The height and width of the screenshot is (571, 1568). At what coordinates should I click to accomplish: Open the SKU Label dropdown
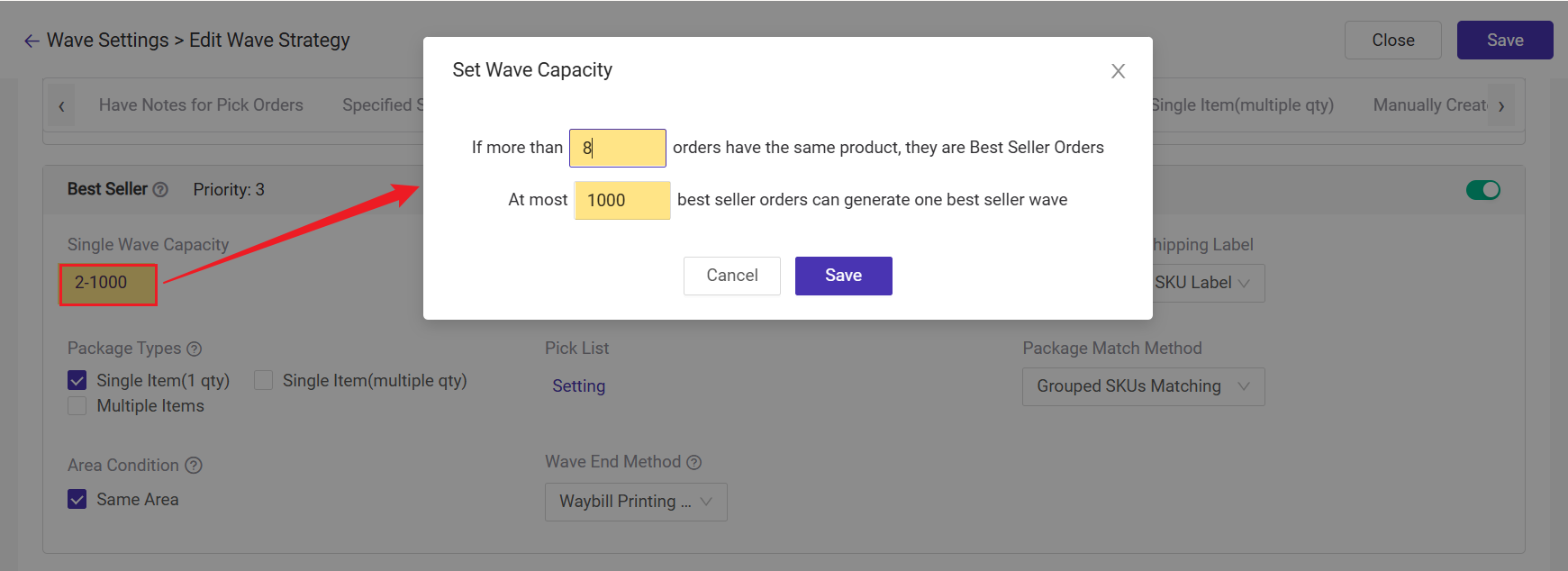[x=1205, y=283]
